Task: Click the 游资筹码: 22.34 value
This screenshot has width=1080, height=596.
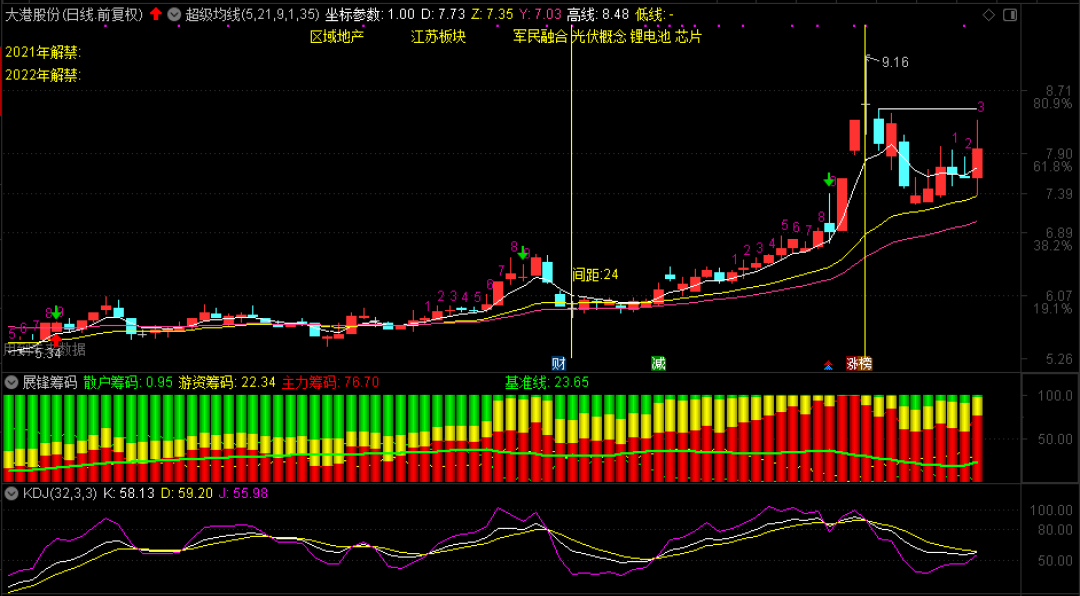Action: point(227,382)
